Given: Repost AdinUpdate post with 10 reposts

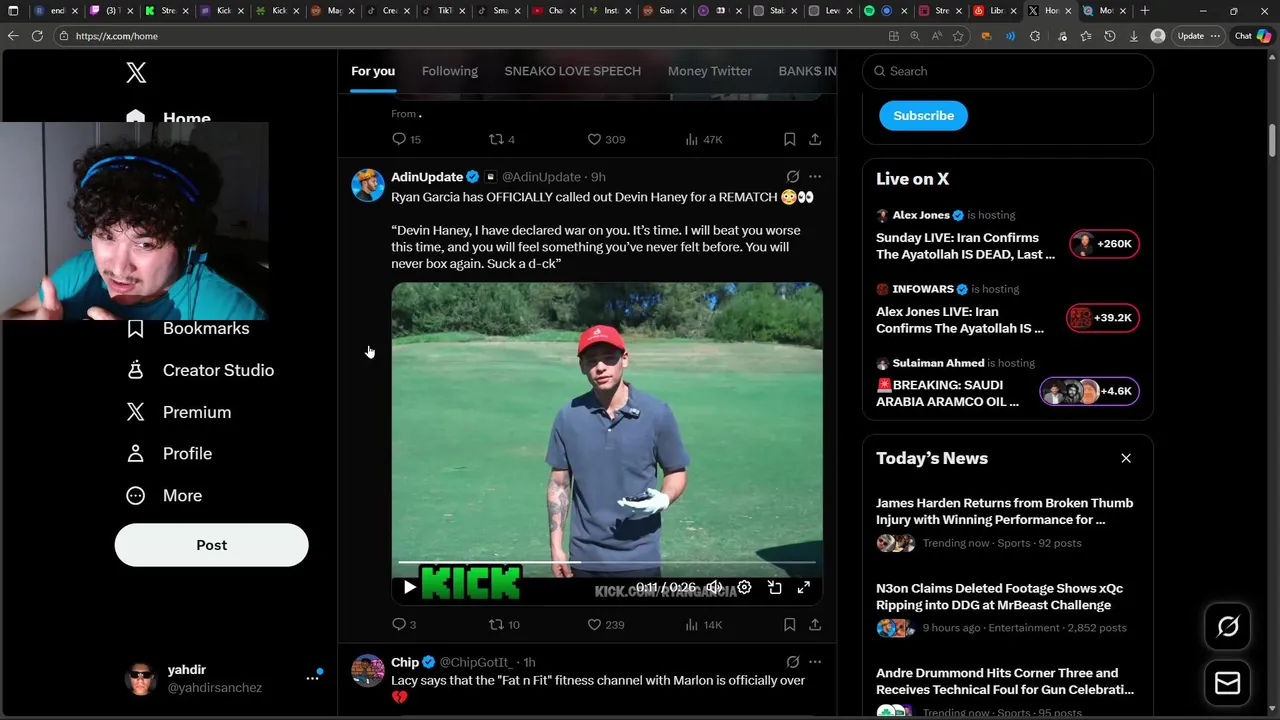Looking at the screenshot, I should (x=504, y=624).
